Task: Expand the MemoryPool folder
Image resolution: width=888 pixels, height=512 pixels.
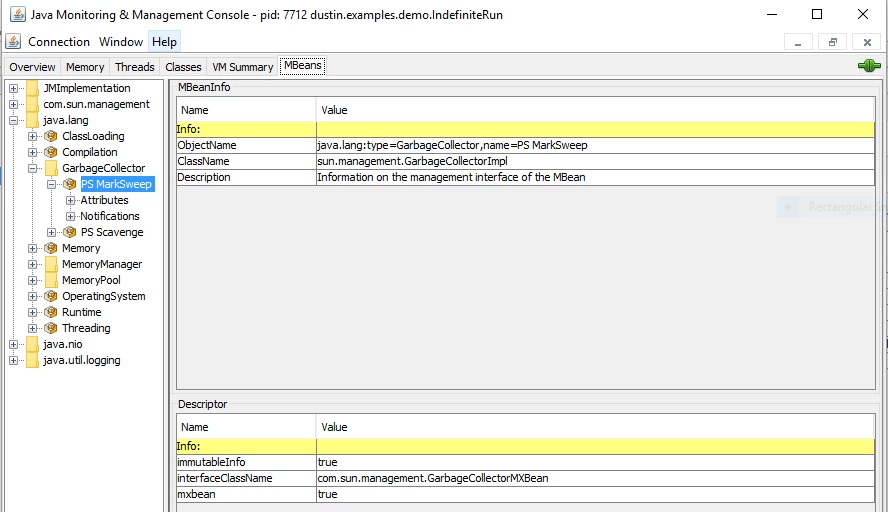Action: coord(32,280)
